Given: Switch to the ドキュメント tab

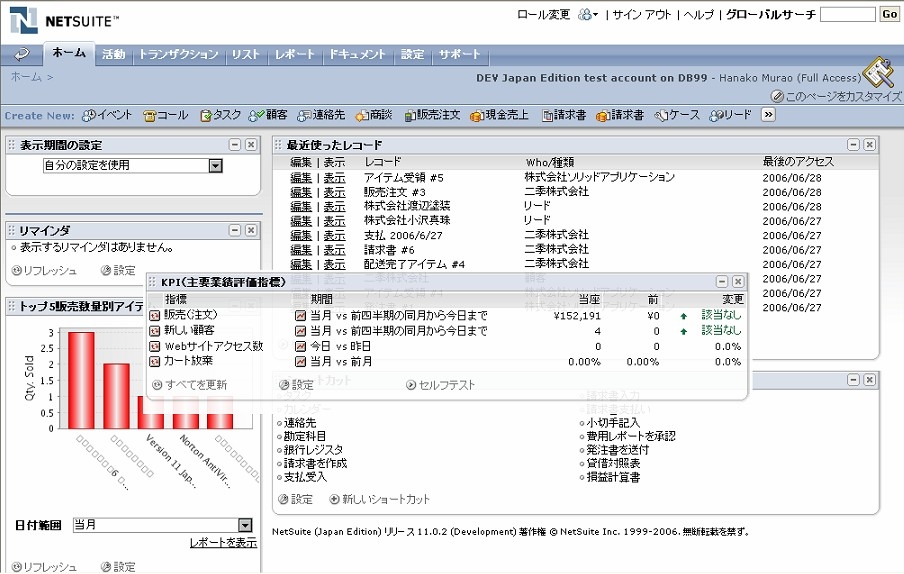Looking at the screenshot, I should (357, 54).
